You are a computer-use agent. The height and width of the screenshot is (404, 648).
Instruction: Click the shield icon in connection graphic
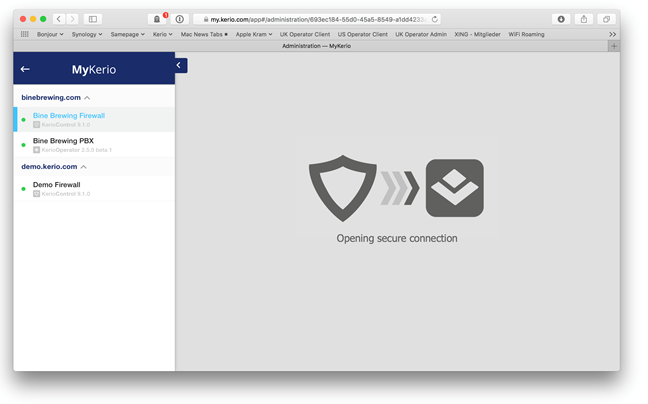pos(343,188)
